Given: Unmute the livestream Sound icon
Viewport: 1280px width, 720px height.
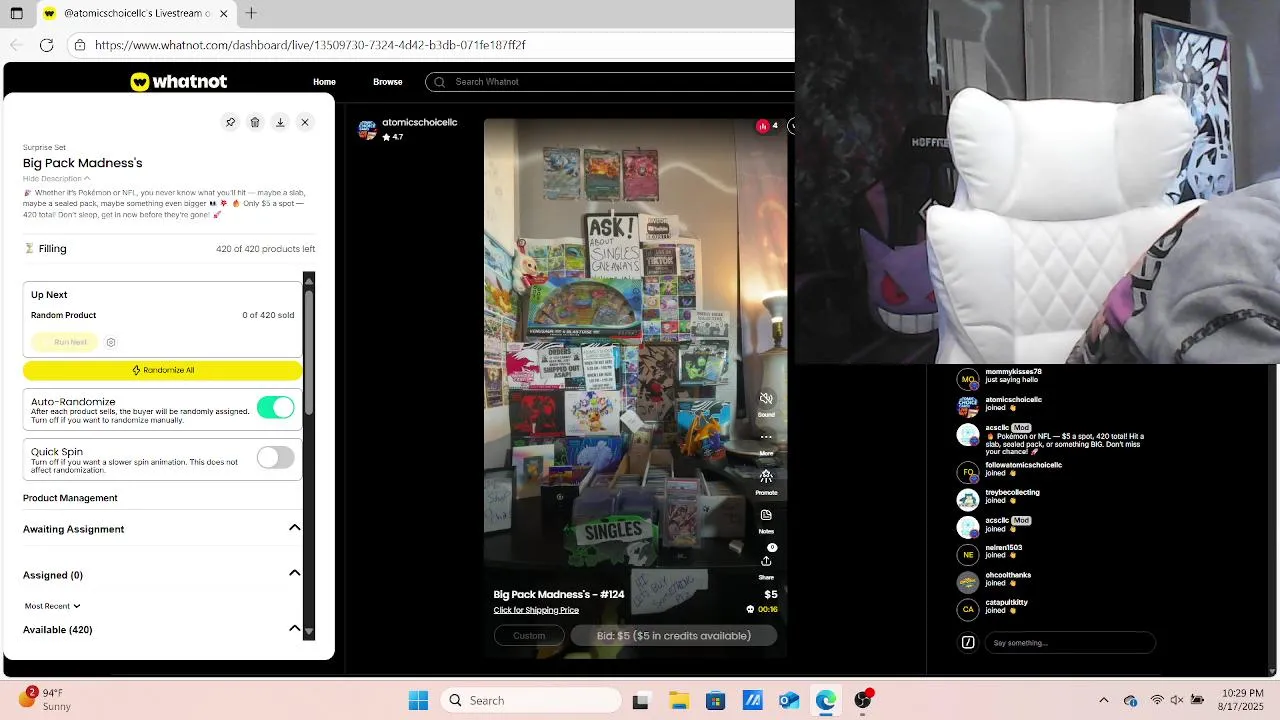Looking at the screenshot, I should pos(766,399).
